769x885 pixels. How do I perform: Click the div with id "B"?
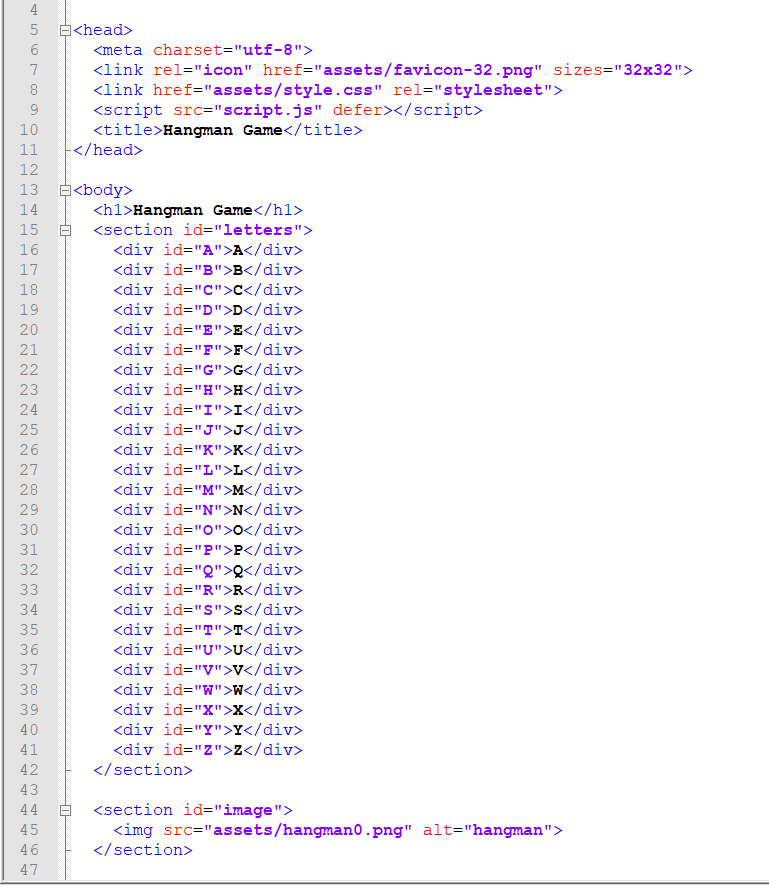click(208, 270)
